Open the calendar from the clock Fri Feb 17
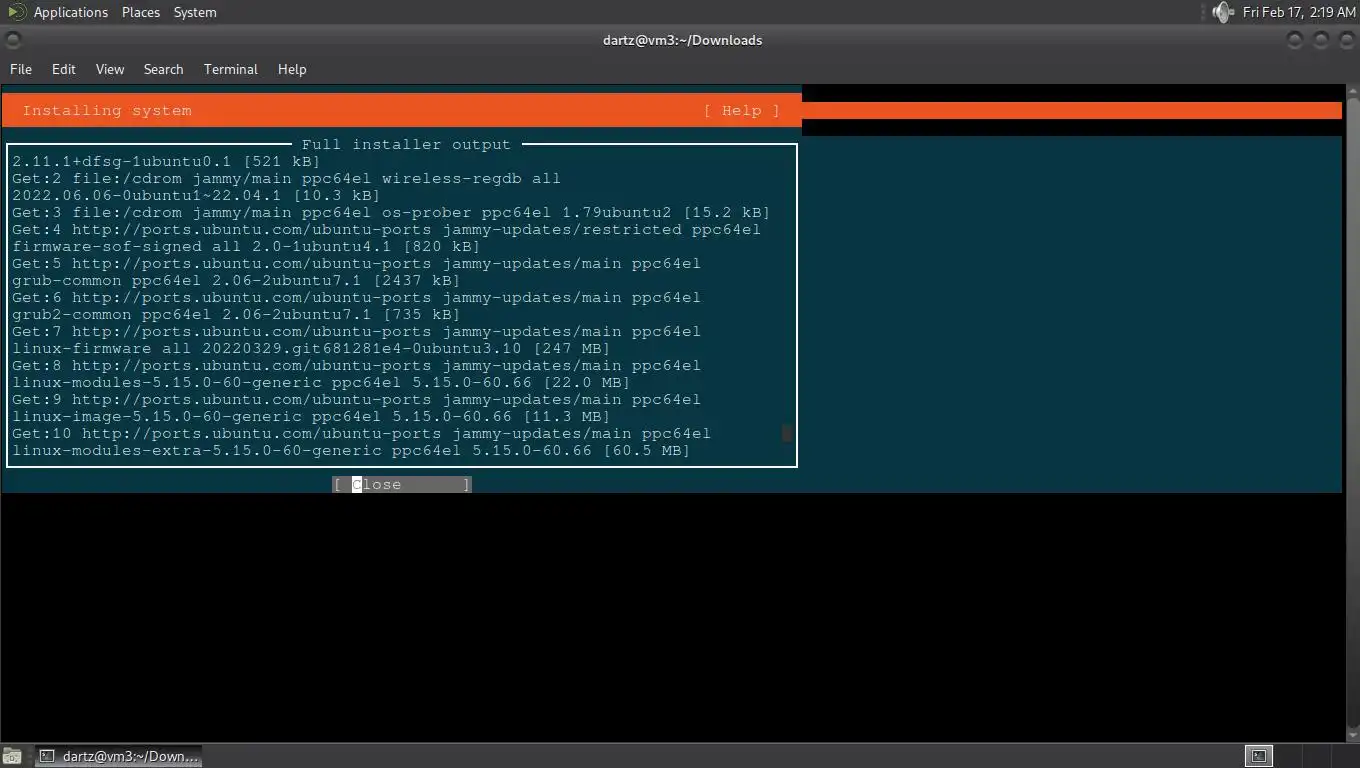This screenshot has height=768, width=1360. (1299, 12)
